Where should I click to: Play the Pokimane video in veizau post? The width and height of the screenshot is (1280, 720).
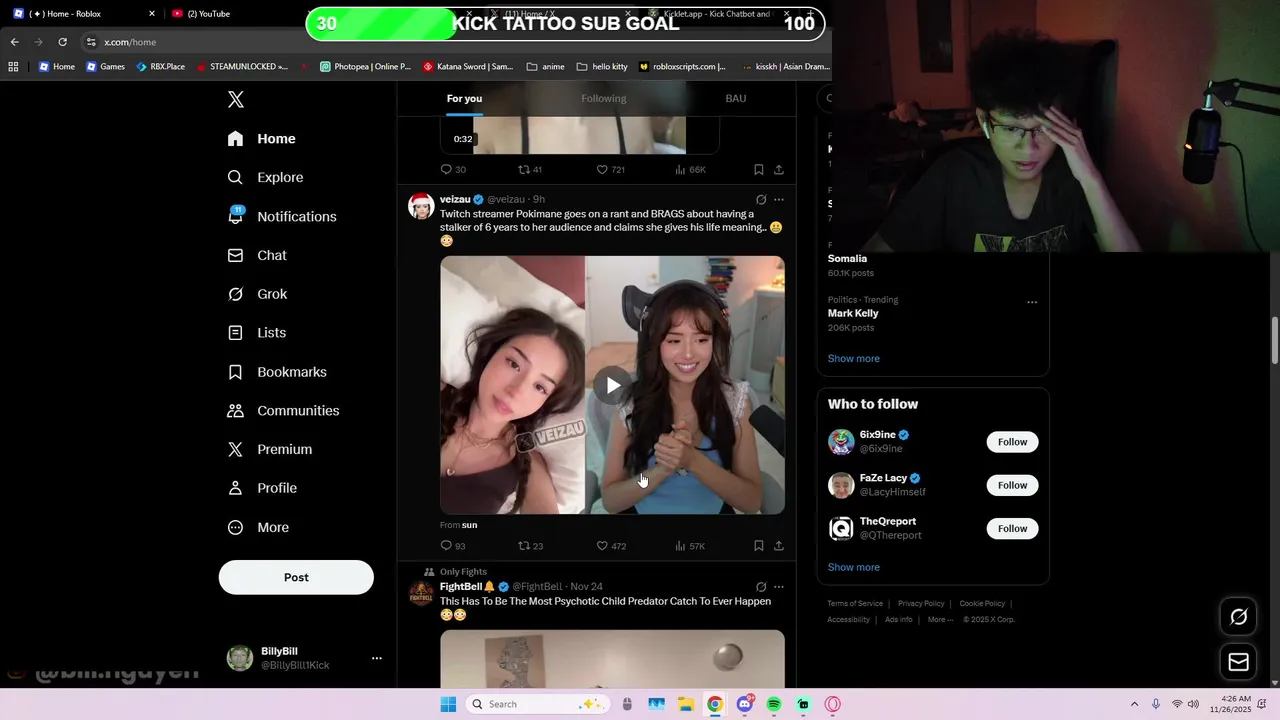point(613,385)
